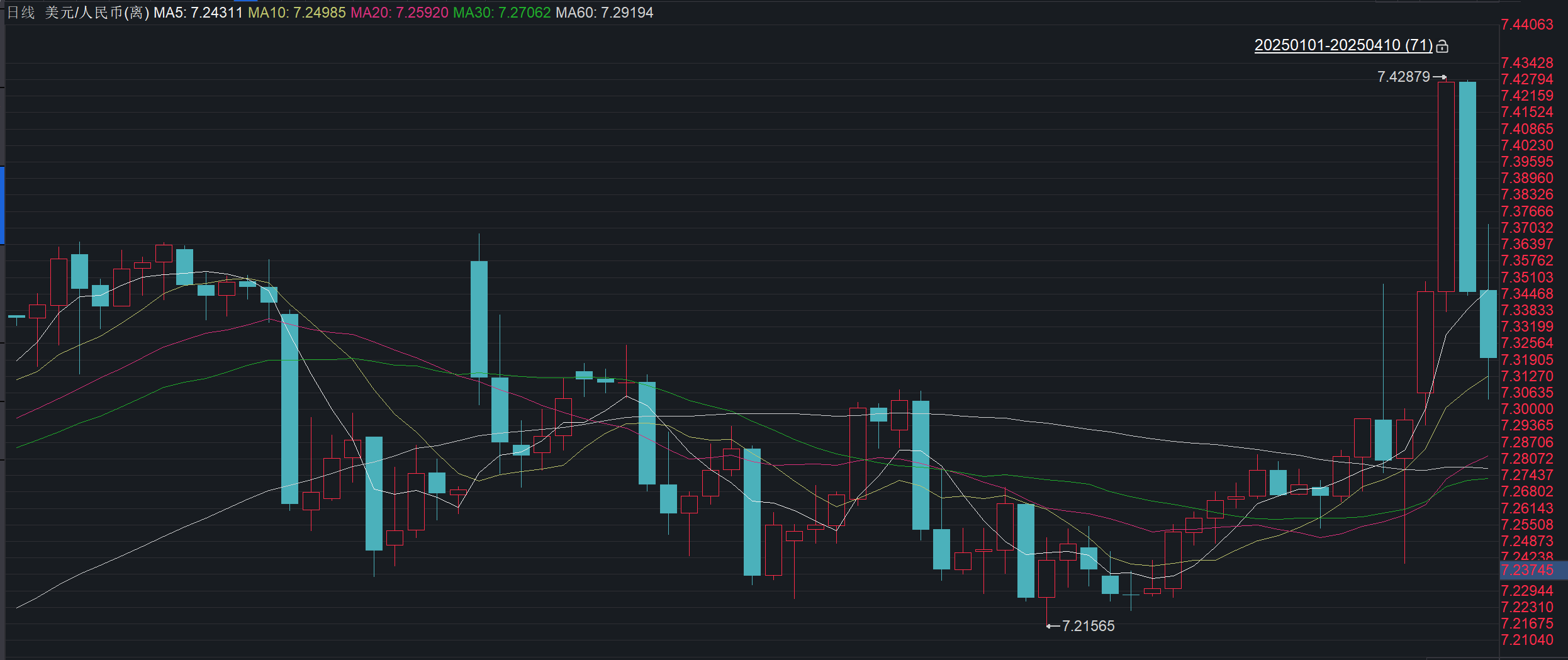The image size is (1568, 660).
Task: Click the 7.44063 top axis label
Action: point(1527,25)
